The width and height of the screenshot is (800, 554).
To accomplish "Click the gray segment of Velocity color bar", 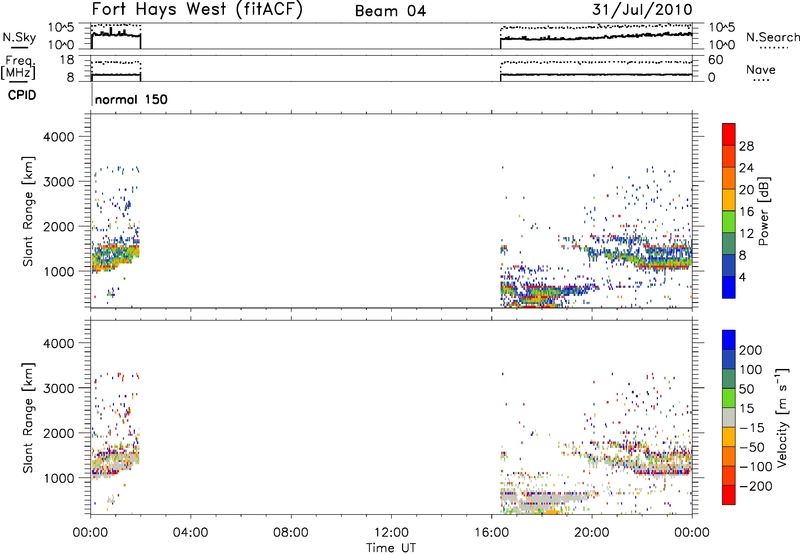I will (729, 417).
